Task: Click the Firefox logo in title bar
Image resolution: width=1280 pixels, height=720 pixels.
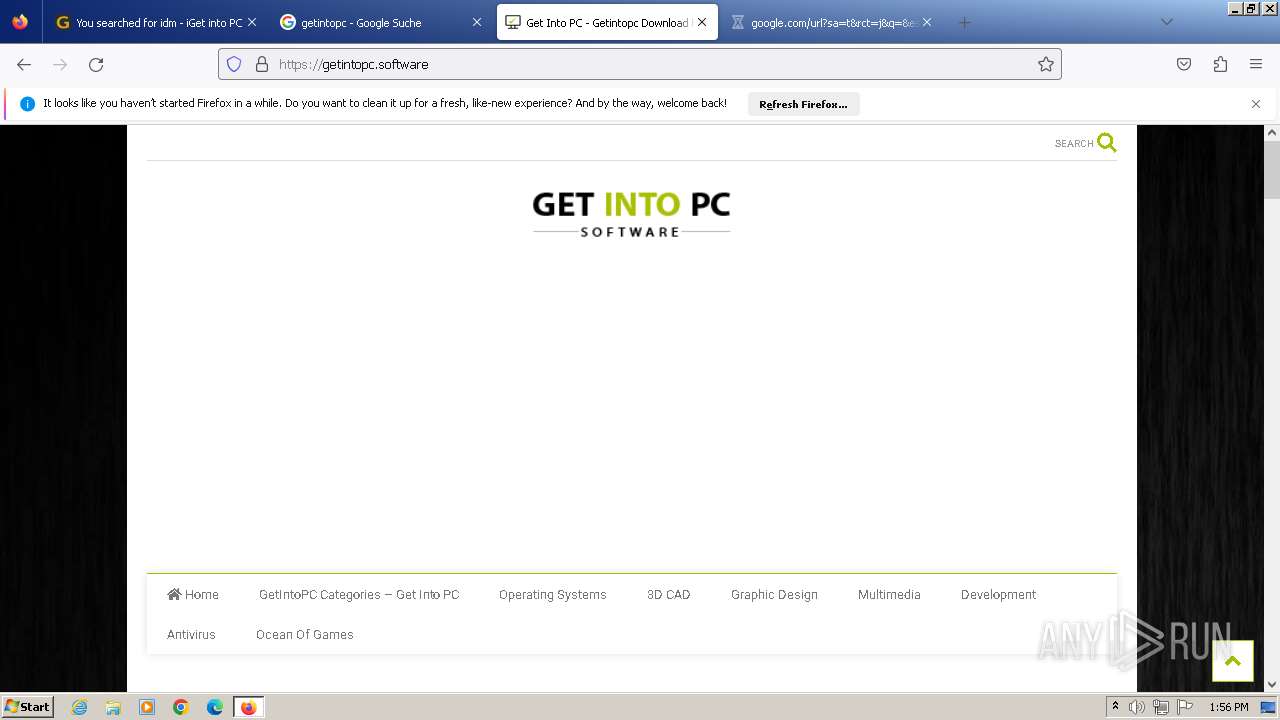Action: 20,22
